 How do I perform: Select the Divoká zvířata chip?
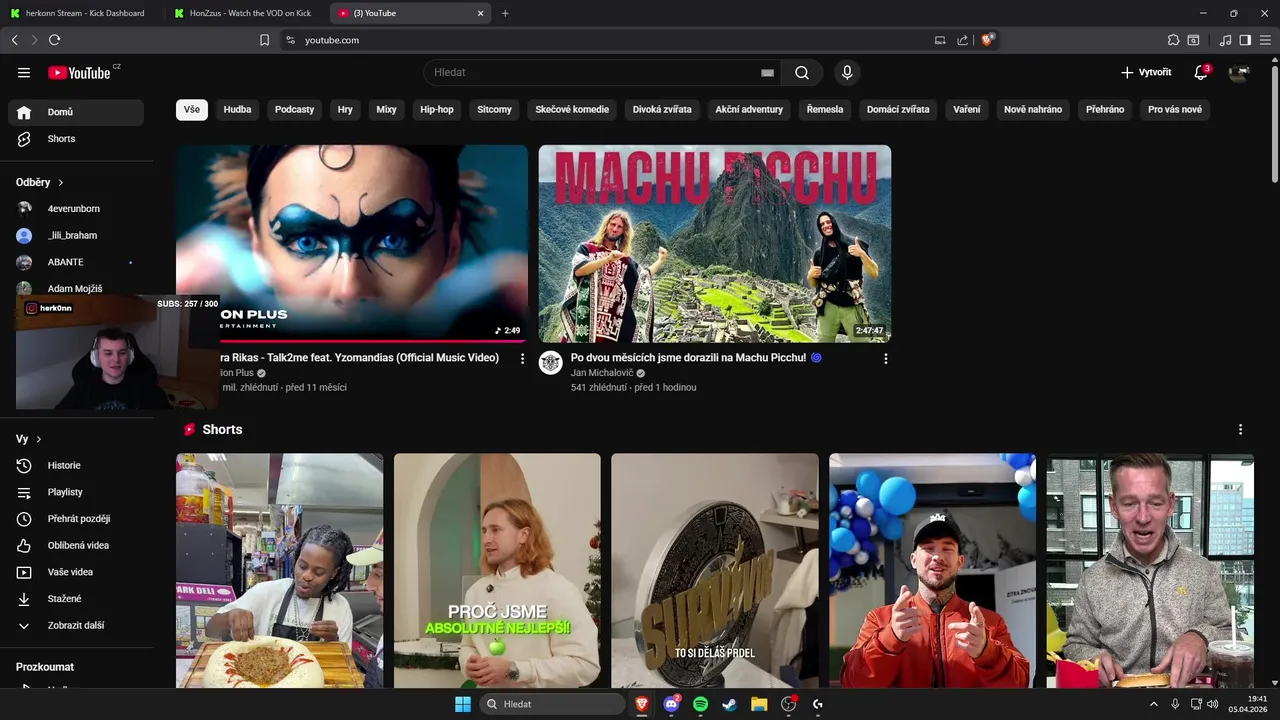(662, 109)
